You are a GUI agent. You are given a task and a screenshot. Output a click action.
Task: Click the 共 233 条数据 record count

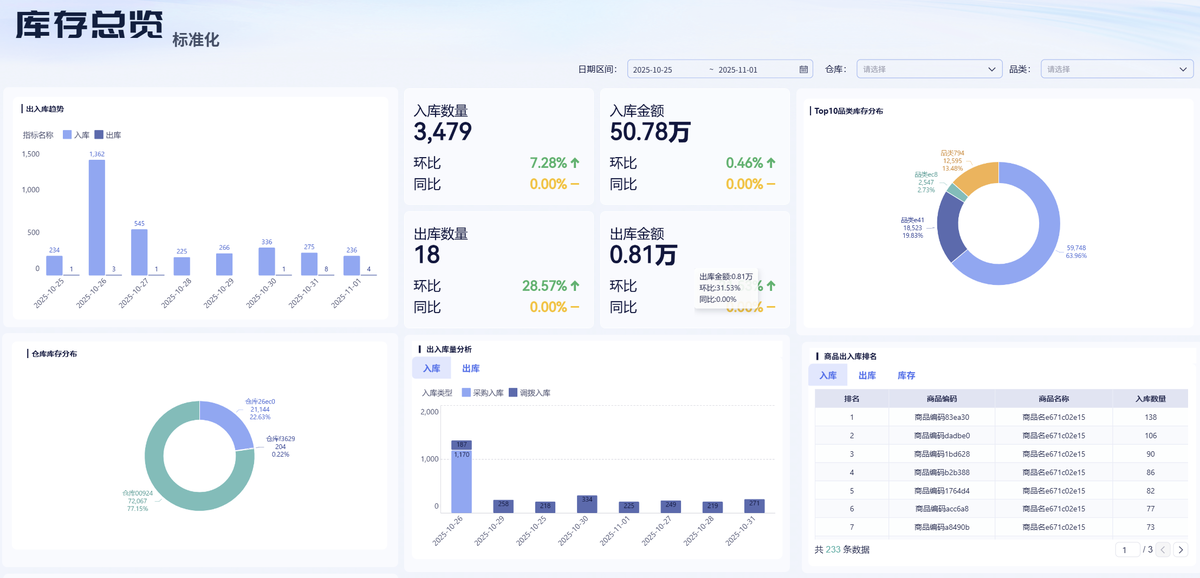tap(842, 549)
